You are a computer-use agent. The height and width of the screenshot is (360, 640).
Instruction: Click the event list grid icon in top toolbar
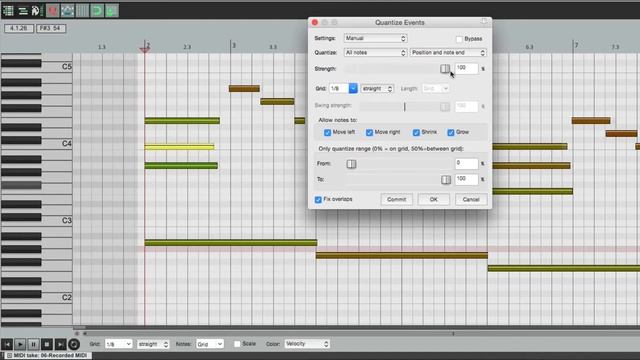tap(8, 11)
